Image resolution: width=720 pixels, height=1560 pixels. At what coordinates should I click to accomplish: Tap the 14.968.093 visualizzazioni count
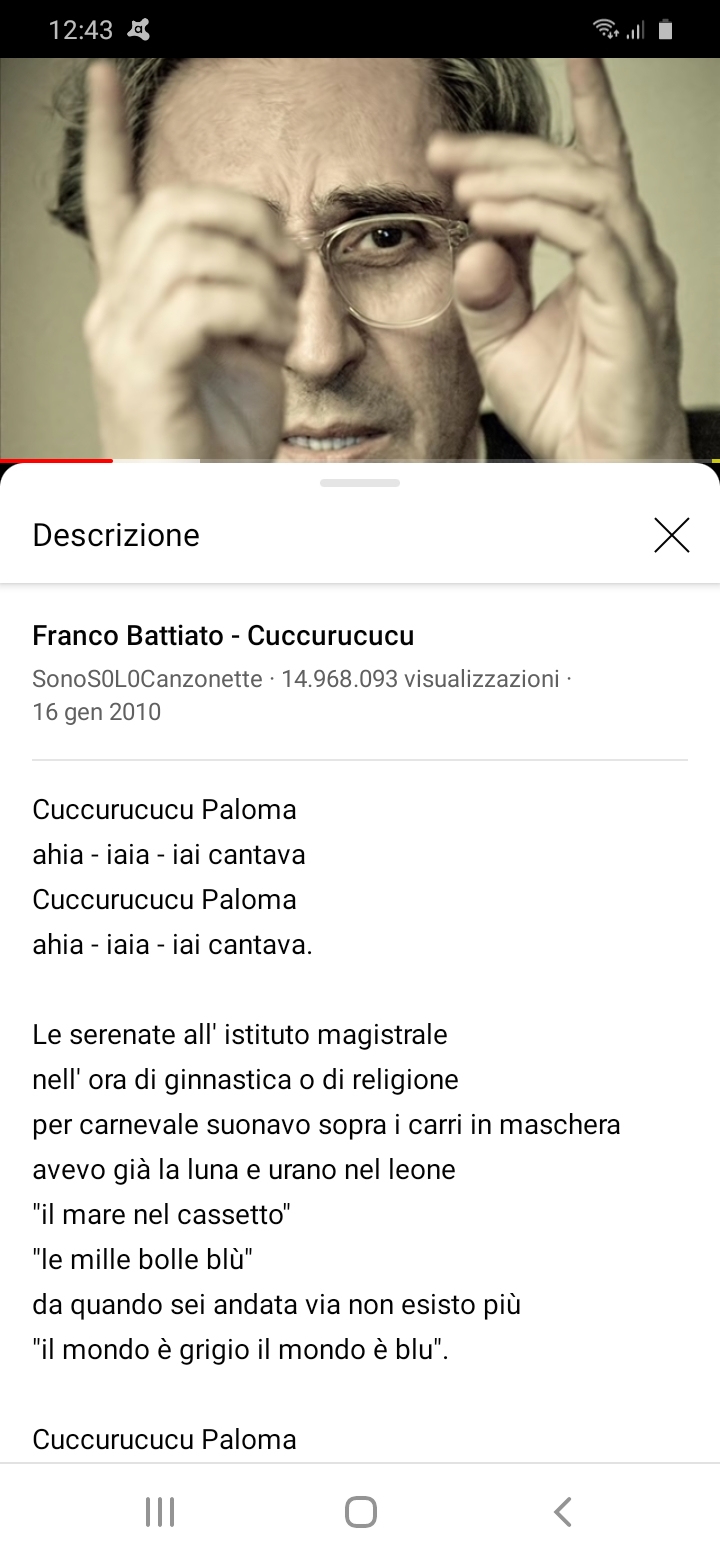click(420, 679)
